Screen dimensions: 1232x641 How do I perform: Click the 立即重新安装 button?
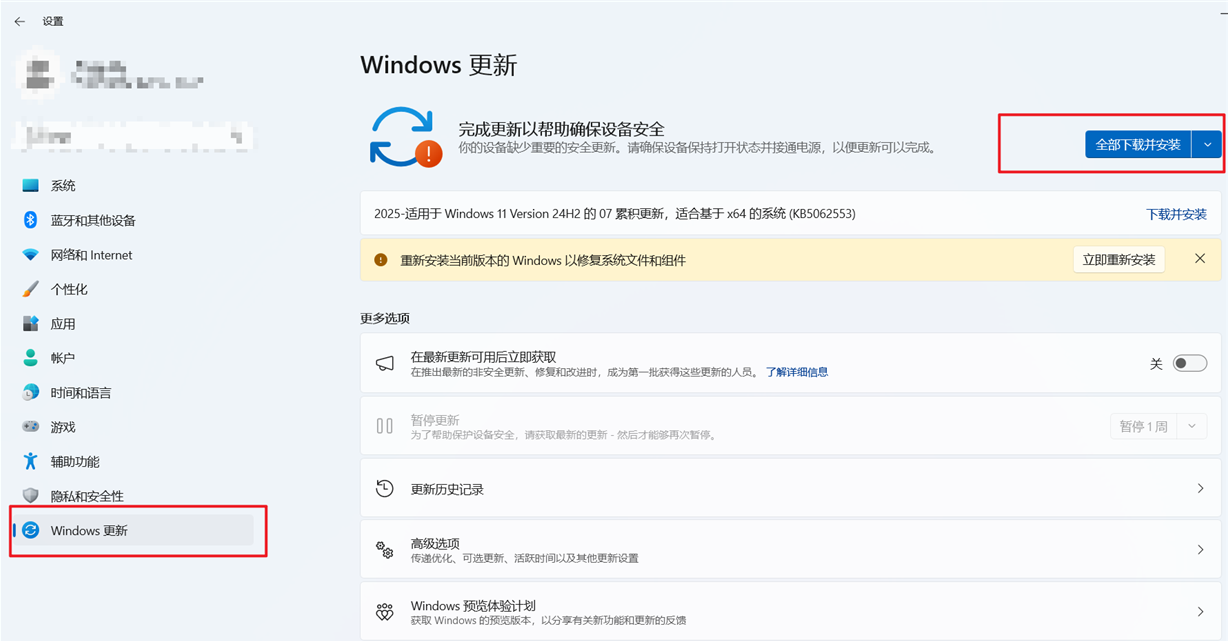[1119, 260]
